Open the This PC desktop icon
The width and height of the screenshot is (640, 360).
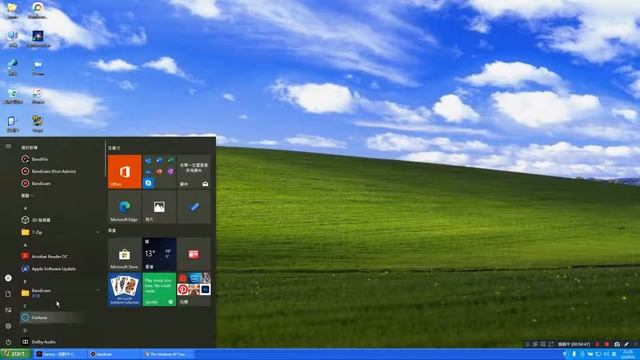12,39
